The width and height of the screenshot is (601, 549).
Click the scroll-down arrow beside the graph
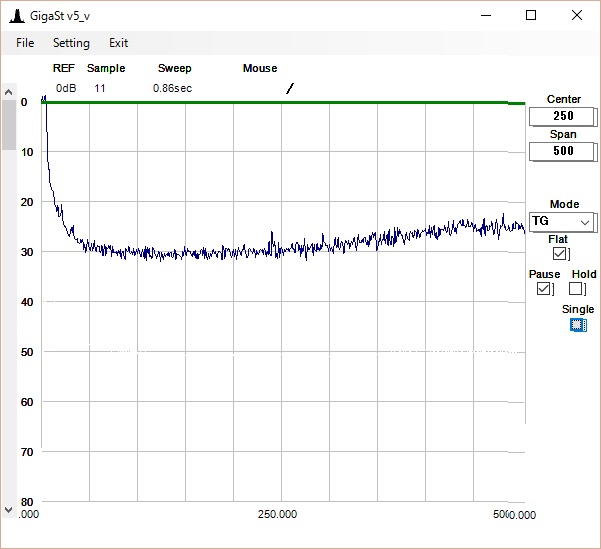(x=9, y=508)
